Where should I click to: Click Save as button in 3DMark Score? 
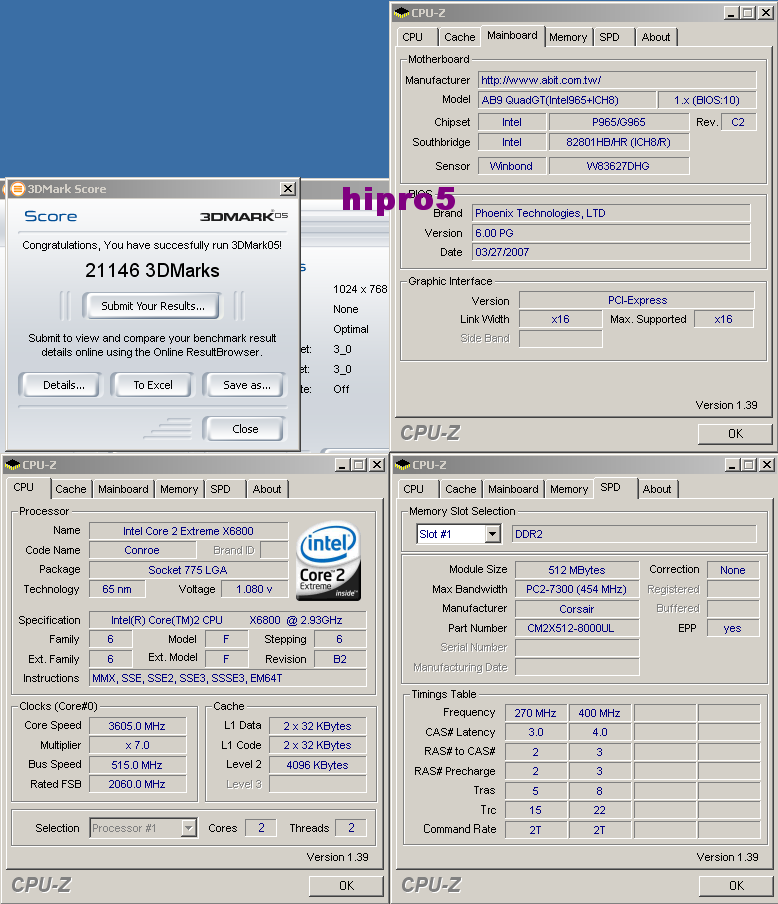point(247,385)
